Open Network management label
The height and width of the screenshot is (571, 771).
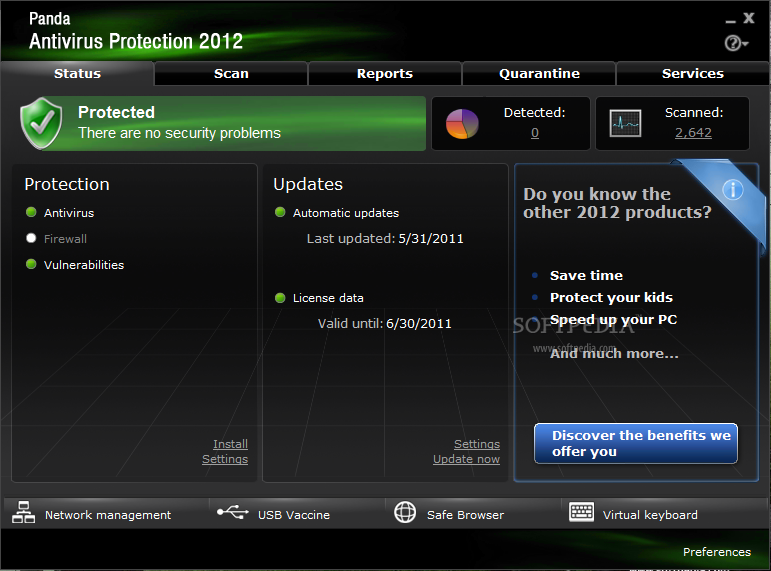coord(108,515)
